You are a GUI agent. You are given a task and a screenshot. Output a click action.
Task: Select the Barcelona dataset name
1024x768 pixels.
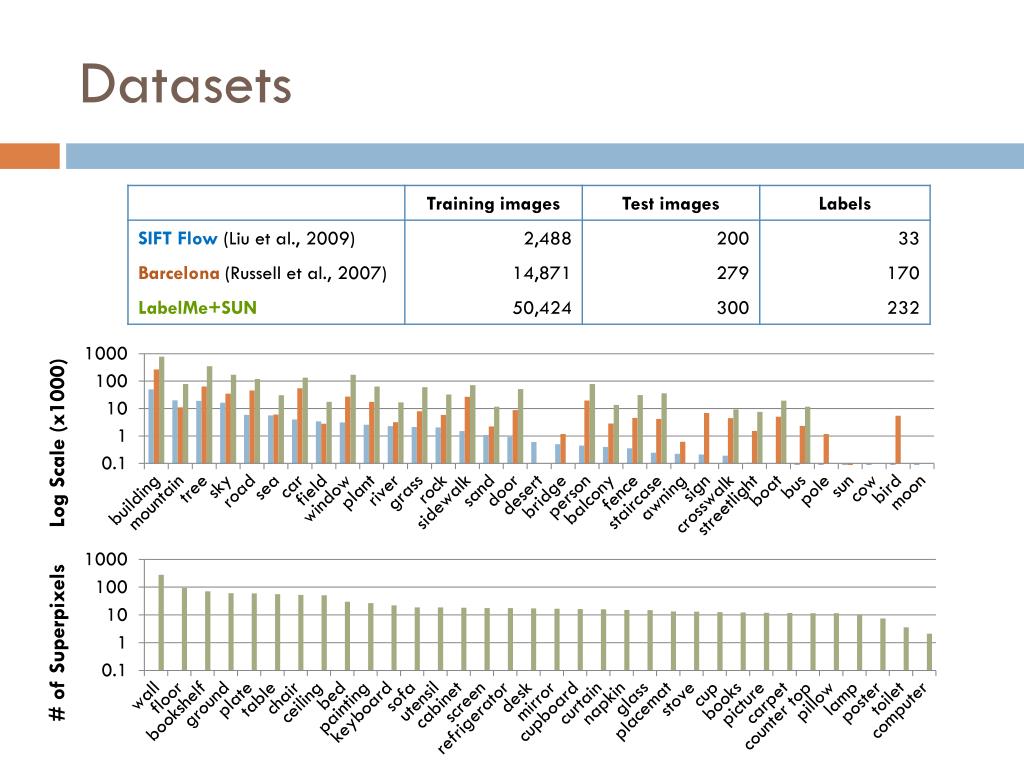tap(178, 273)
